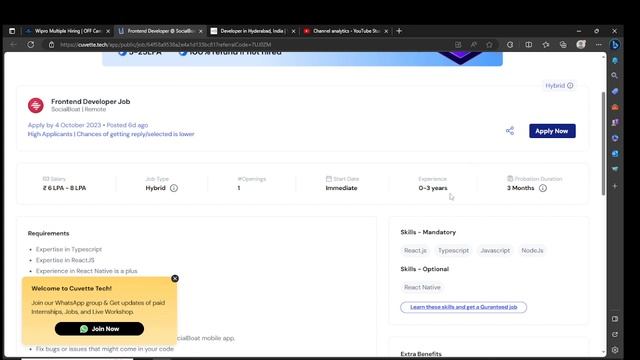
Task: Reload the page with refresh icon
Action: pos(31,44)
